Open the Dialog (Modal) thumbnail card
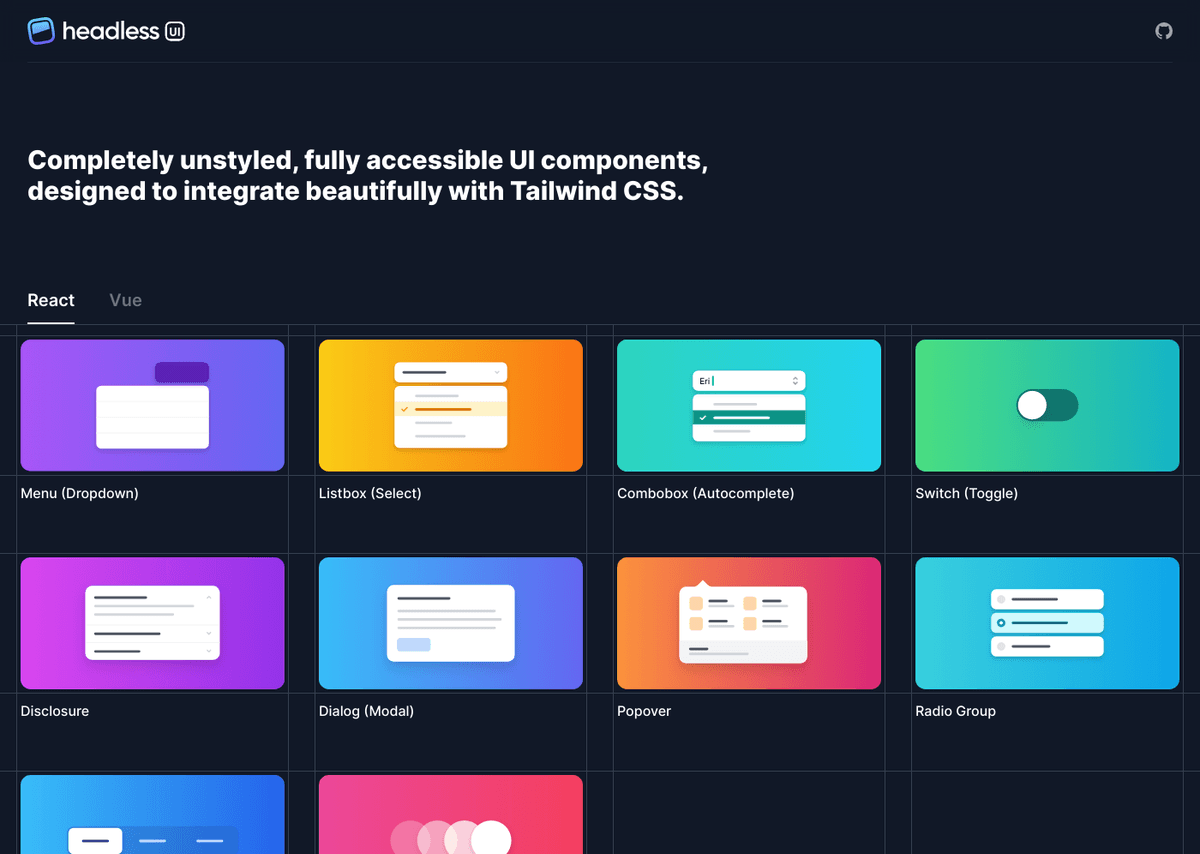1200x854 pixels. (x=451, y=623)
